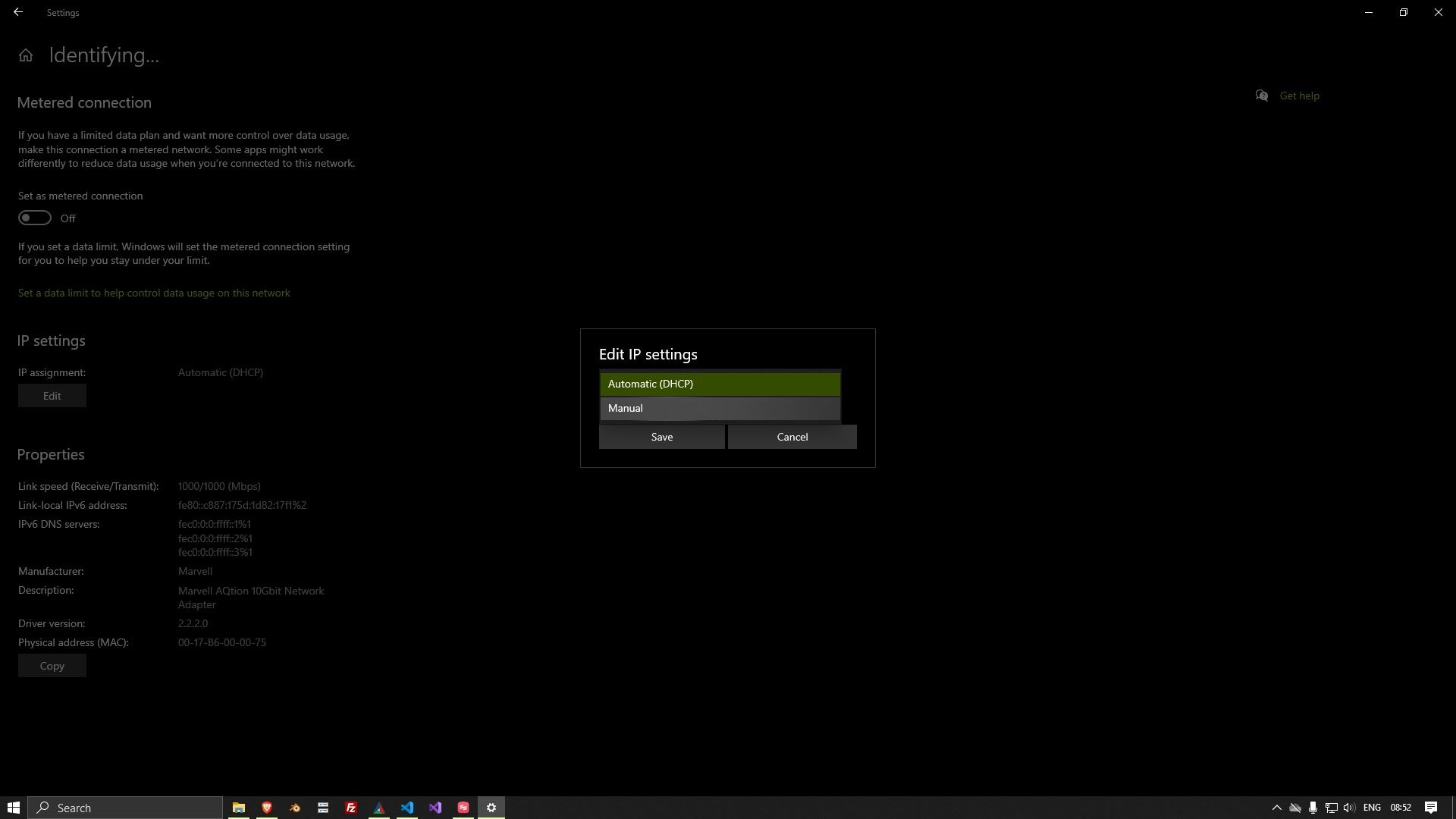Open purple Visual Studio icon
Screen dimensions: 1456x819
click(x=435, y=808)
